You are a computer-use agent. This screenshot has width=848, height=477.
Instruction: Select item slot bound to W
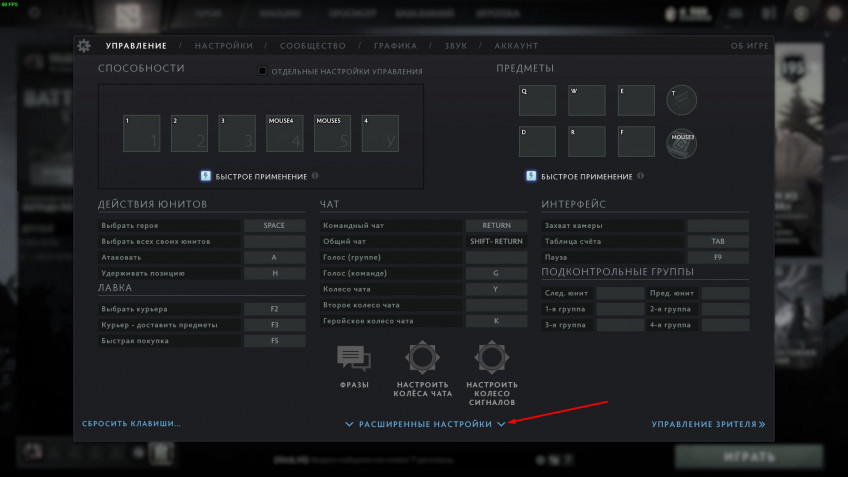(587, 100)
